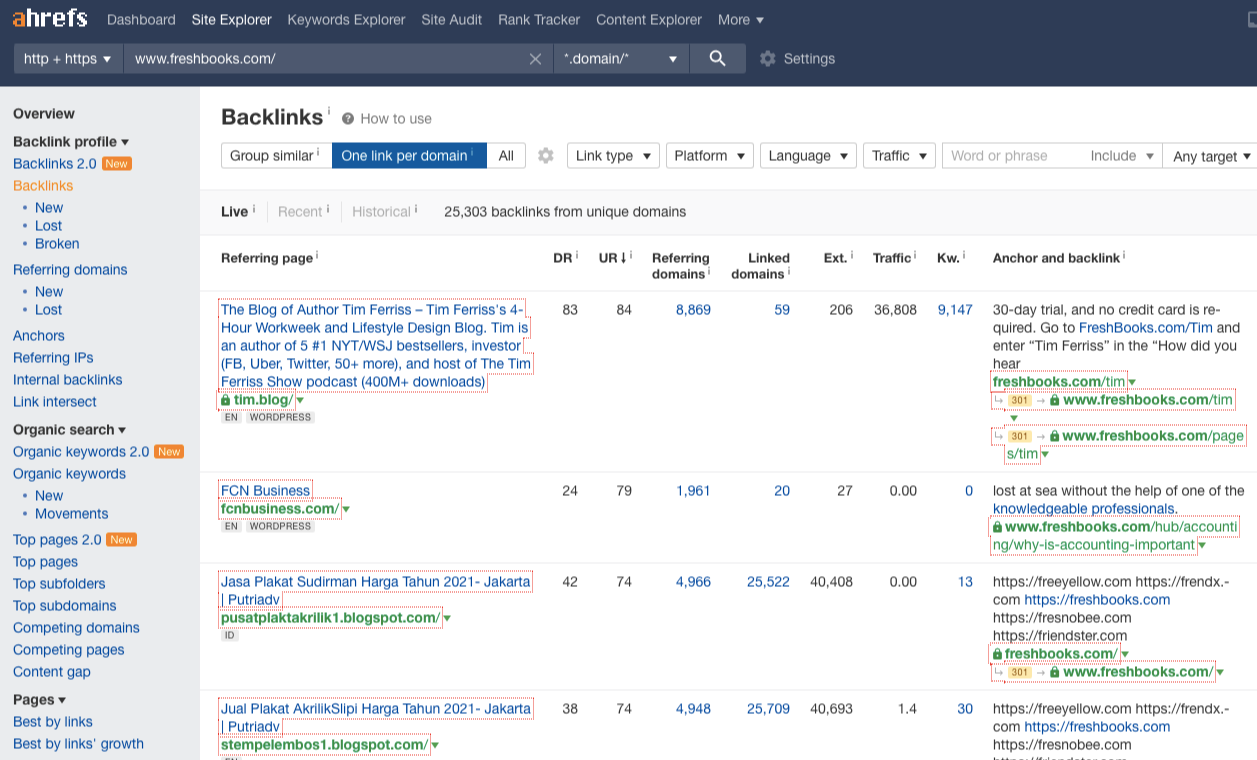Collapse the Organic search section
The width and height of the screenshot is (1257, 760).
69,430
